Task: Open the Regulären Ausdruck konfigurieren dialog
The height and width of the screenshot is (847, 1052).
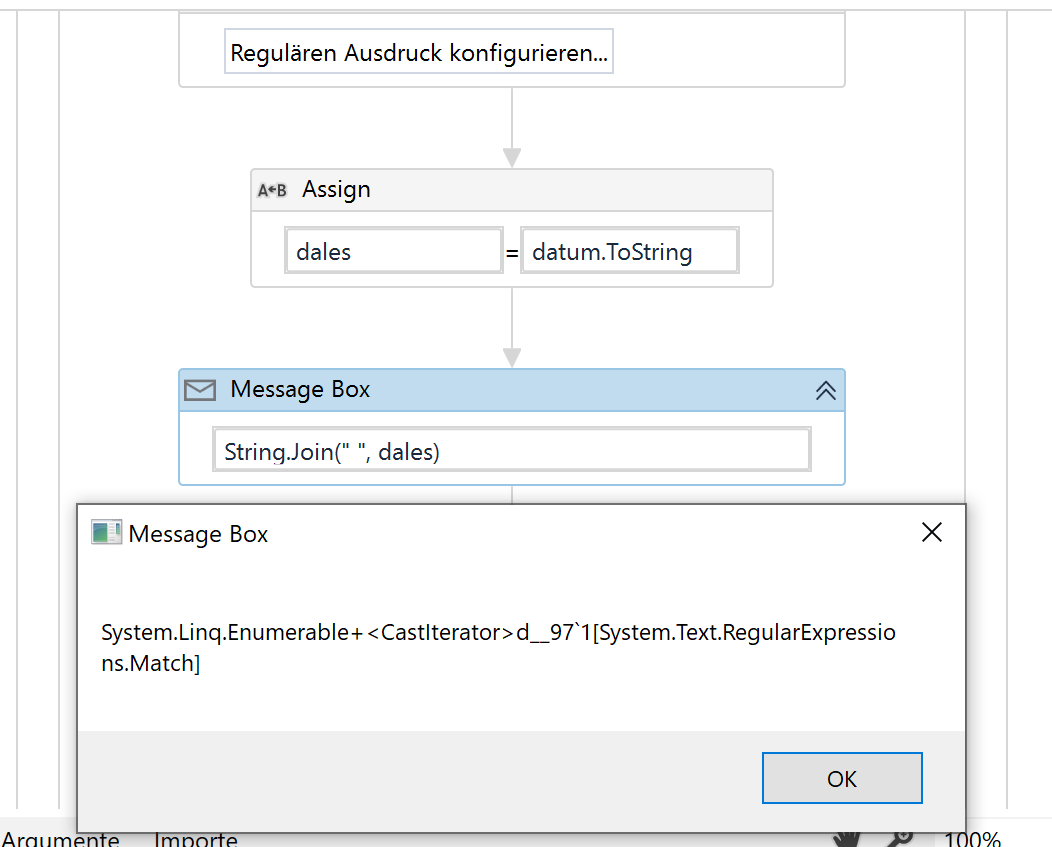Action: click(418, 52)
